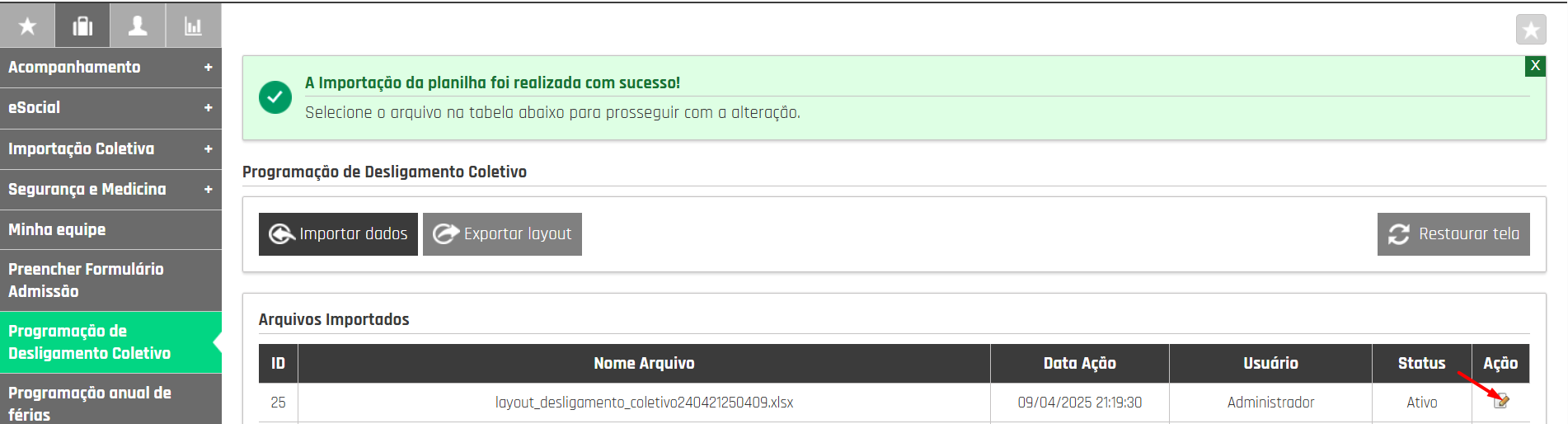1568x424 pixels.
Task: Open the favorites star tab in sidebar
Action: [x=27, y=26]
